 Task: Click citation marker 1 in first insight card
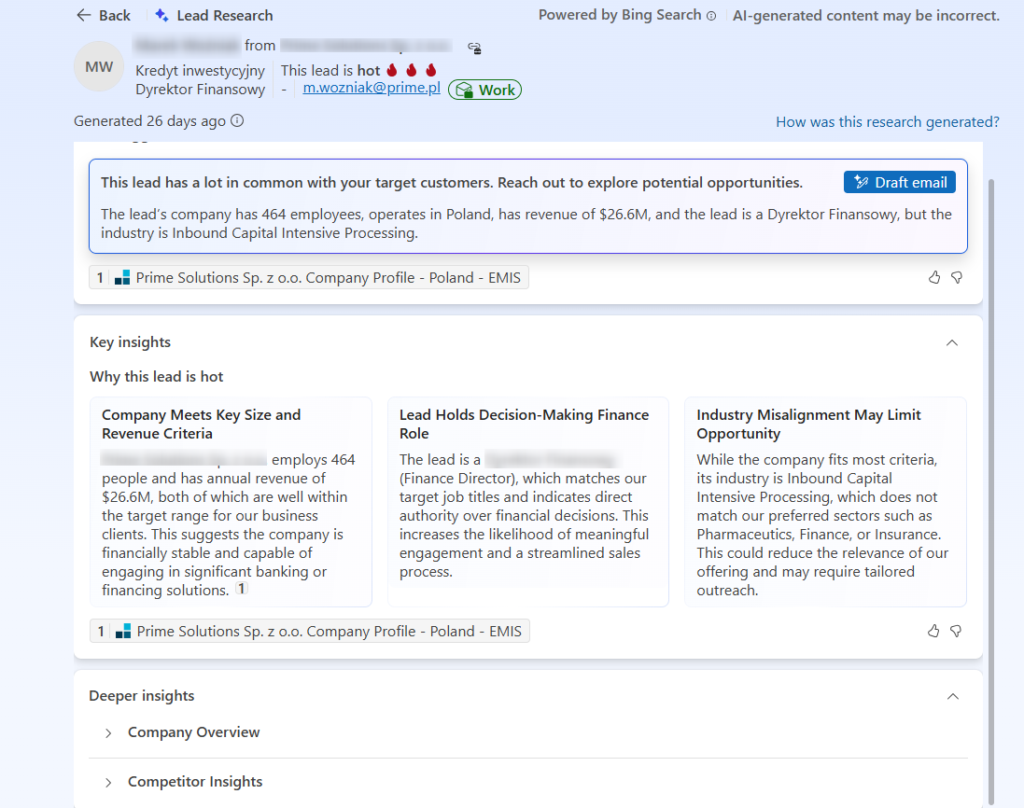click(x=241, y=590)
